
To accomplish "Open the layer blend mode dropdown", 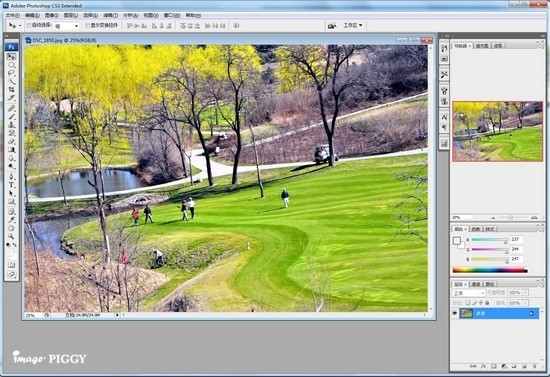I will pos(469,293).
